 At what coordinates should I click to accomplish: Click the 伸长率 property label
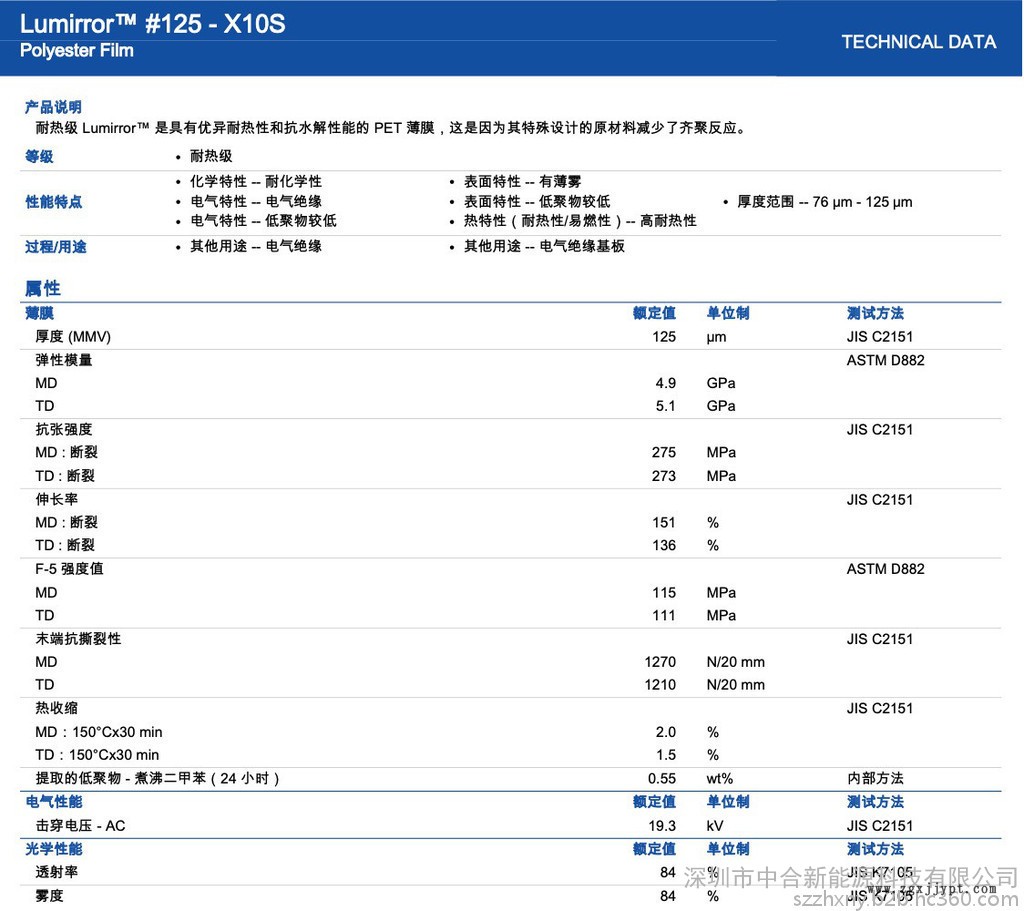(57, 499)
